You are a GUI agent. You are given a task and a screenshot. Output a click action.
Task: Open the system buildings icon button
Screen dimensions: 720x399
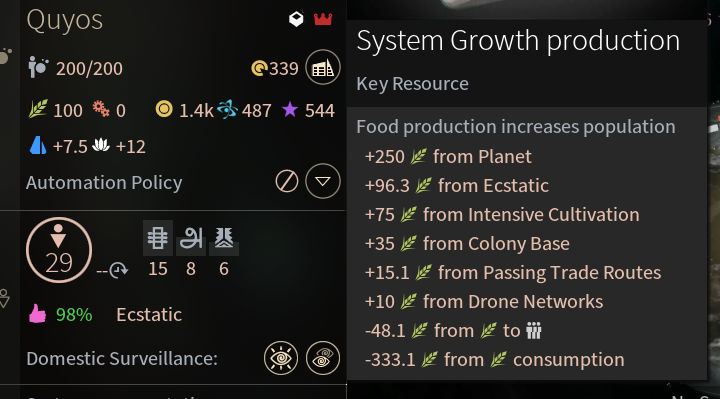click(323, 67)
